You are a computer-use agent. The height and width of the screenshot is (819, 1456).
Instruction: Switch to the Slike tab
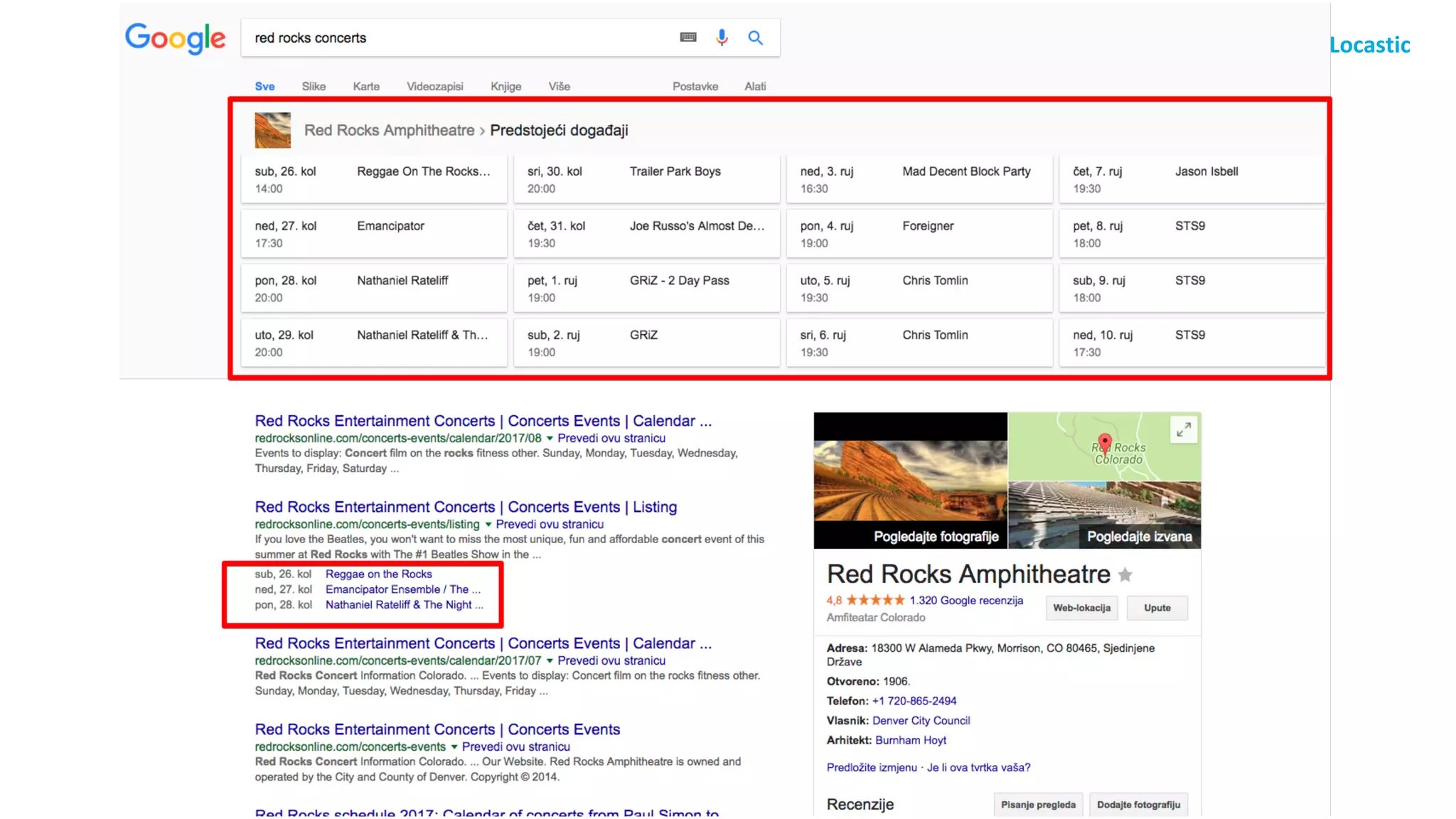314,86
